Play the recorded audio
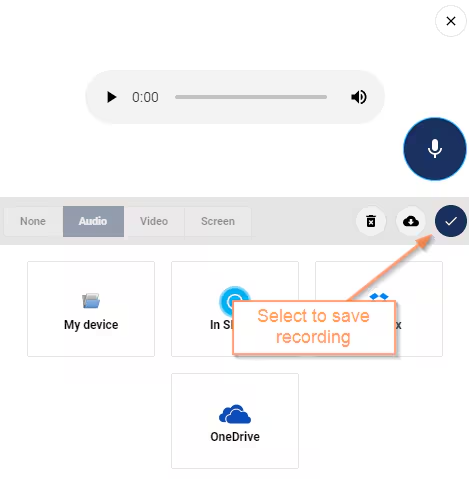This screenshot has height=479, width=469. [111, 97]
